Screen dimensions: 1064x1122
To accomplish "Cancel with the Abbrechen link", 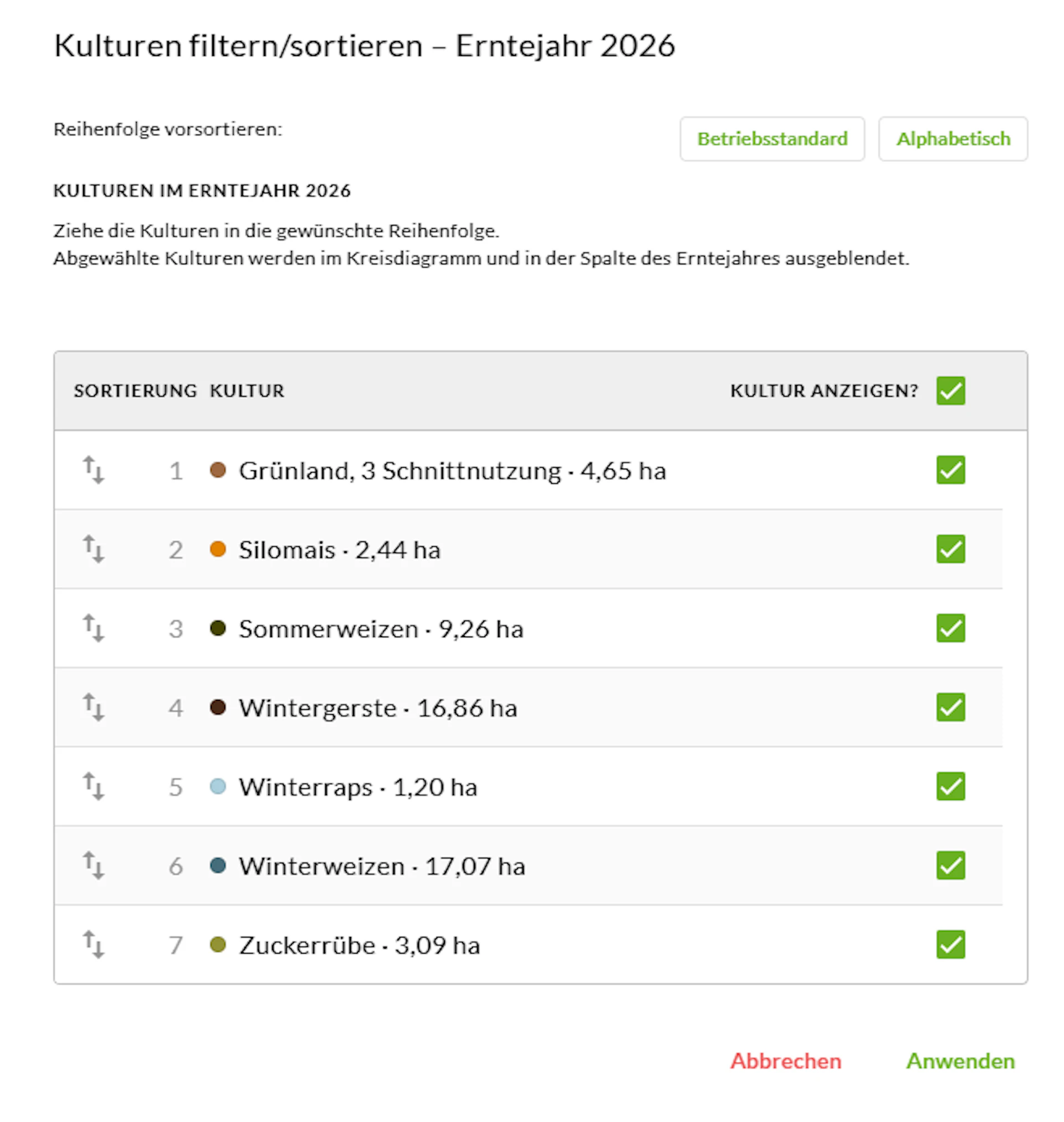I will point(785,1060).
